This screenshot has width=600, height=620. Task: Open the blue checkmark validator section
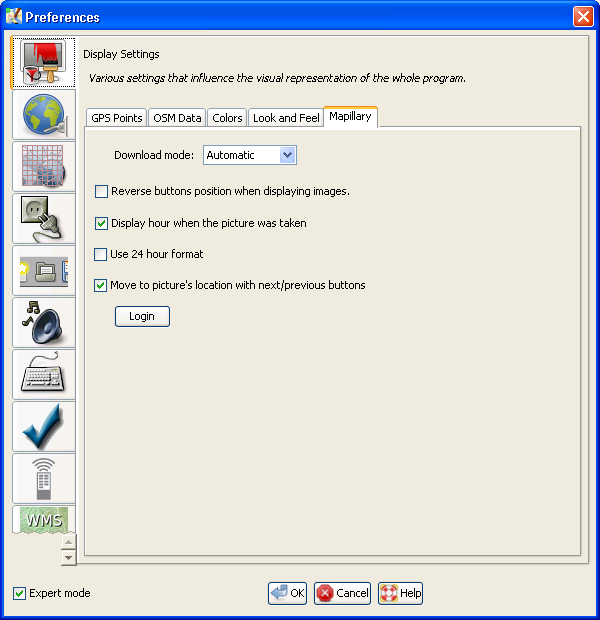pyautogui.click(x=42, y=427)
